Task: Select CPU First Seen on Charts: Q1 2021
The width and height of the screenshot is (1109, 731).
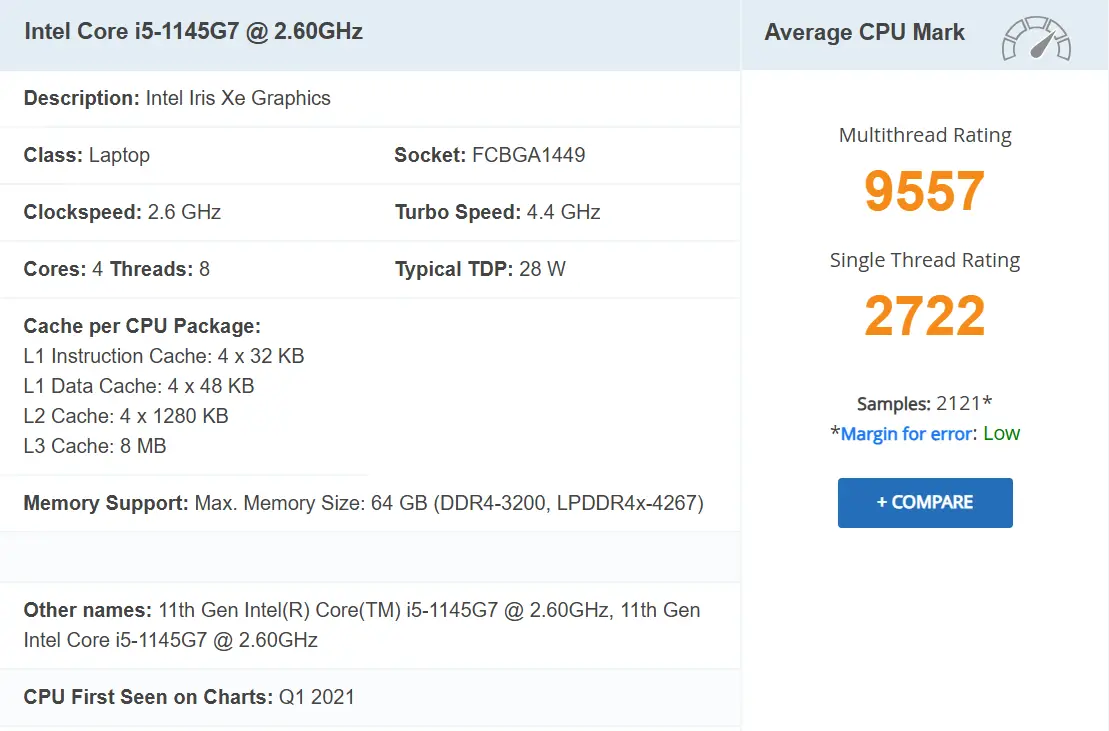Action: point(189,697)
